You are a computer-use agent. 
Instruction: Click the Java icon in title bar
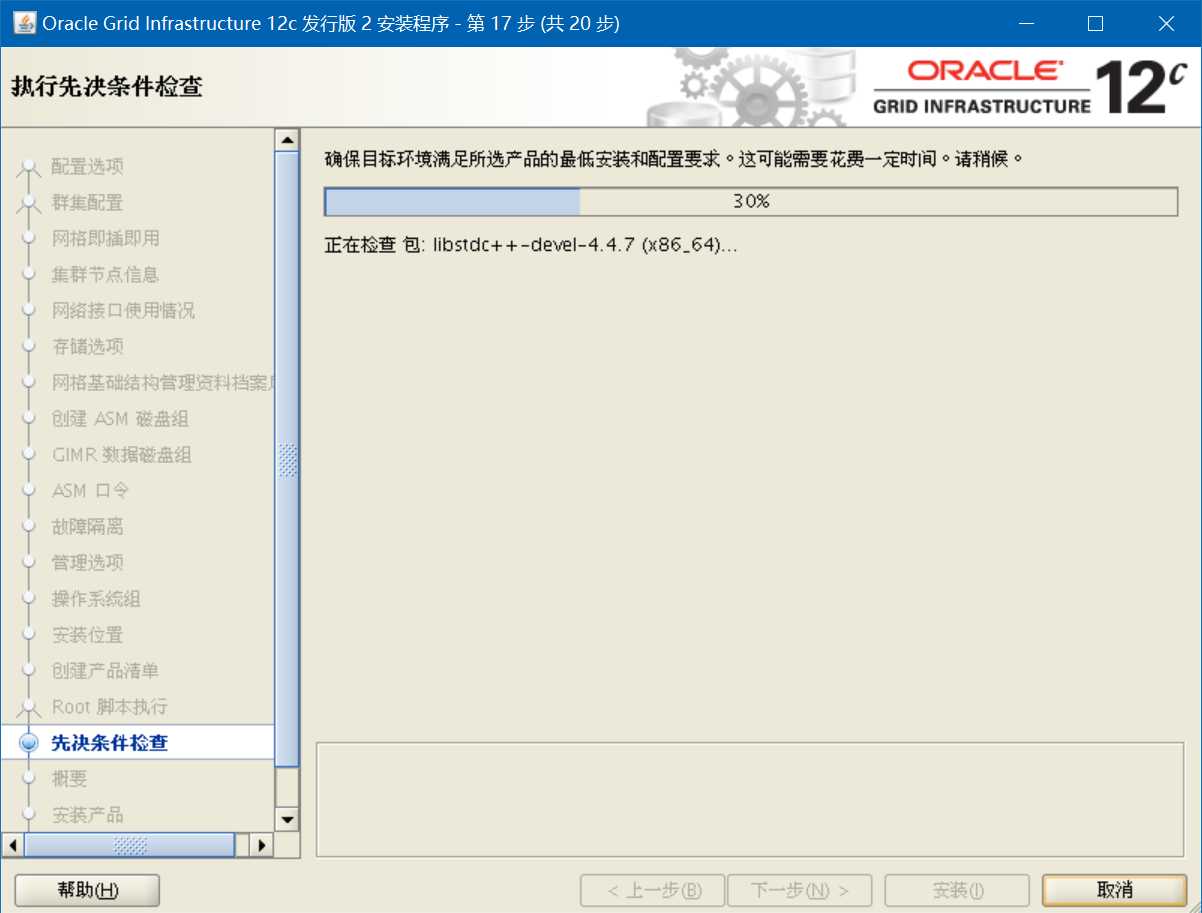23,23
